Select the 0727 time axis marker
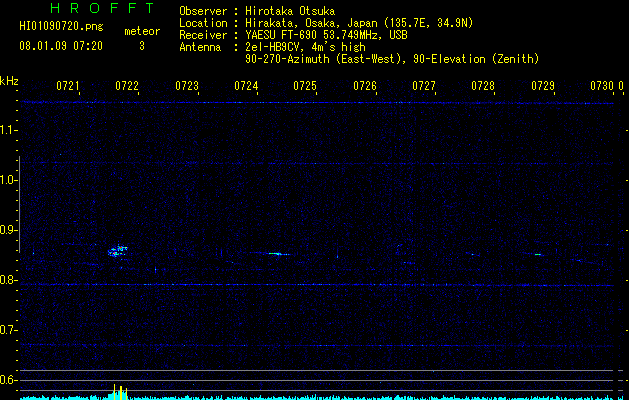This screenshot has height=400, width=629. click(424, 86)
